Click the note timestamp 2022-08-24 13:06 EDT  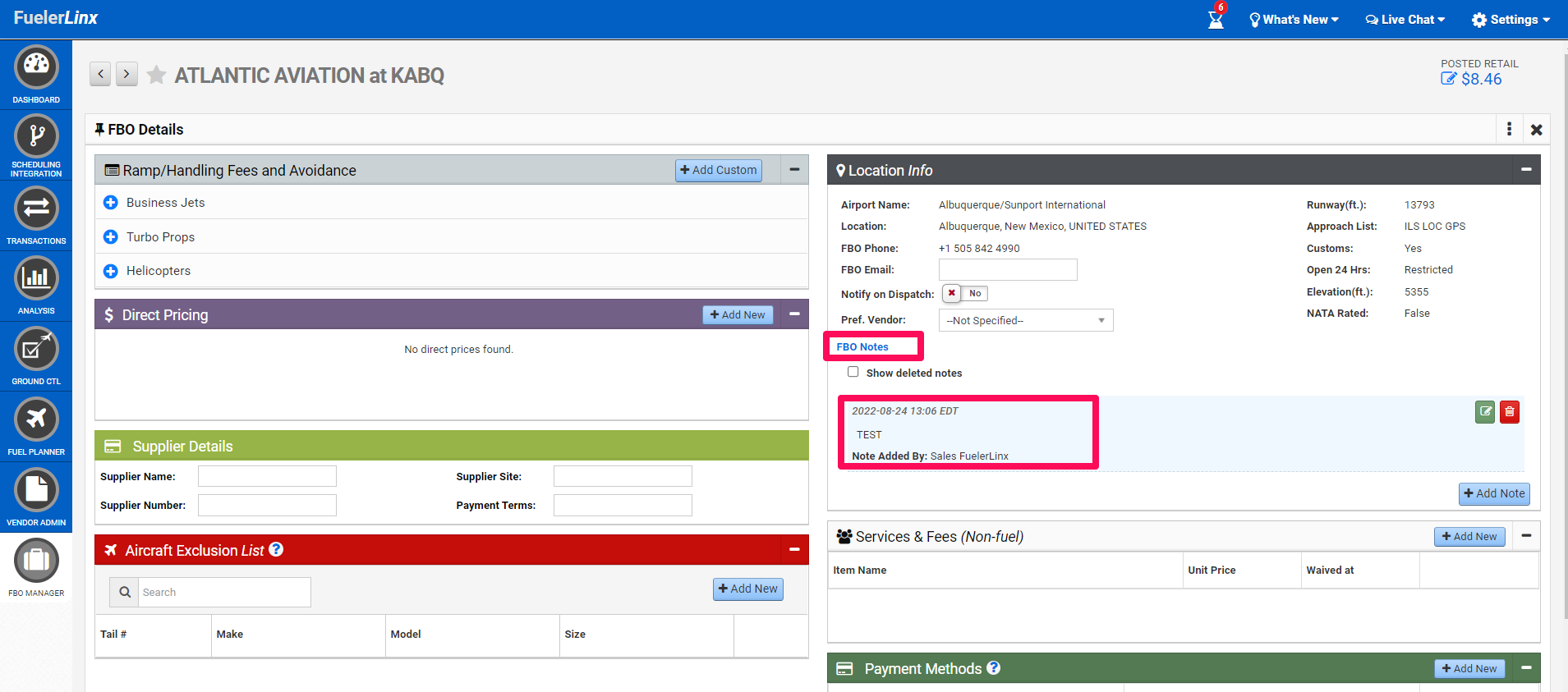click(905, 410)
